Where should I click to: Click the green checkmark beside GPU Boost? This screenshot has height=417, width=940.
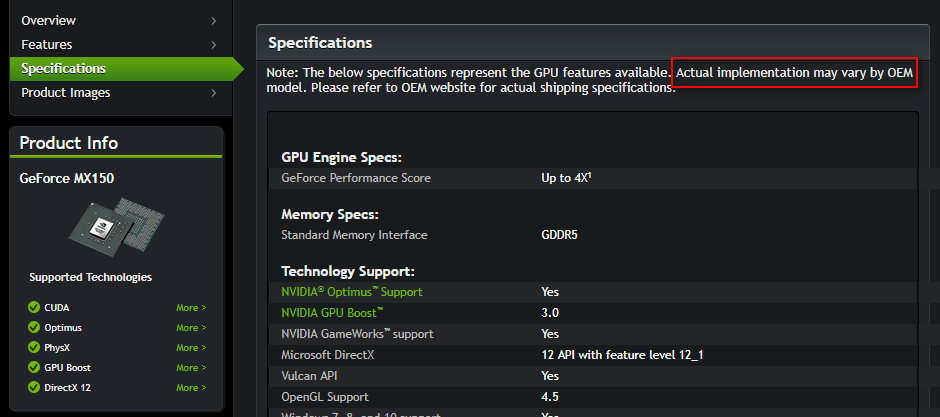pyautogui.click(x=34, y=368)
